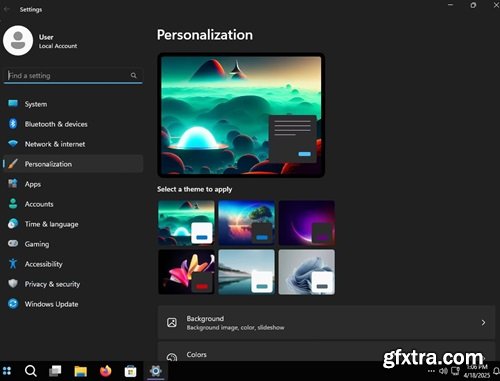Go to Privacy & security
The width and height of the screenshot is (500, 381).
click(x=73, y=284)
